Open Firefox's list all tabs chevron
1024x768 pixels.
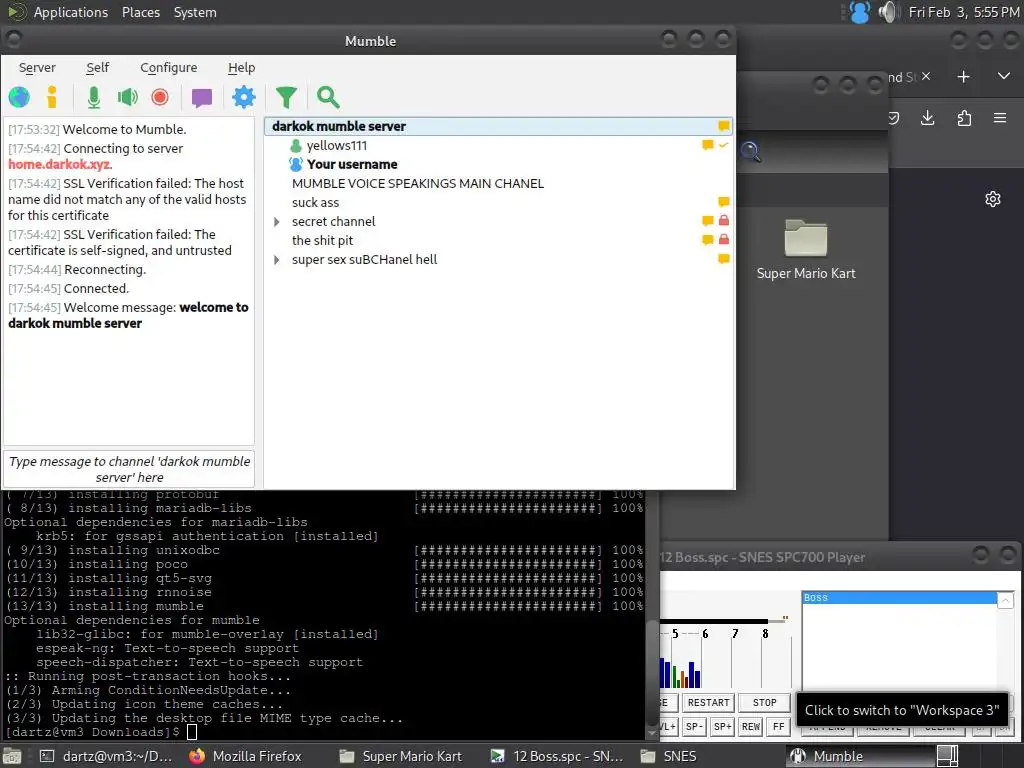click(1004, 76)
